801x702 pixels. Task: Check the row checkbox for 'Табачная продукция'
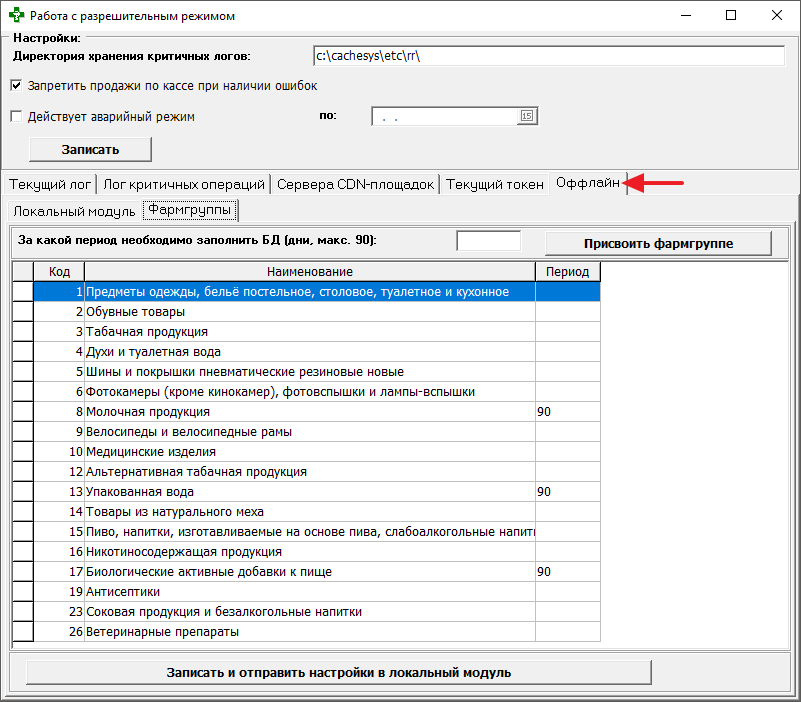pyautogui.click(x=22, y=331)
